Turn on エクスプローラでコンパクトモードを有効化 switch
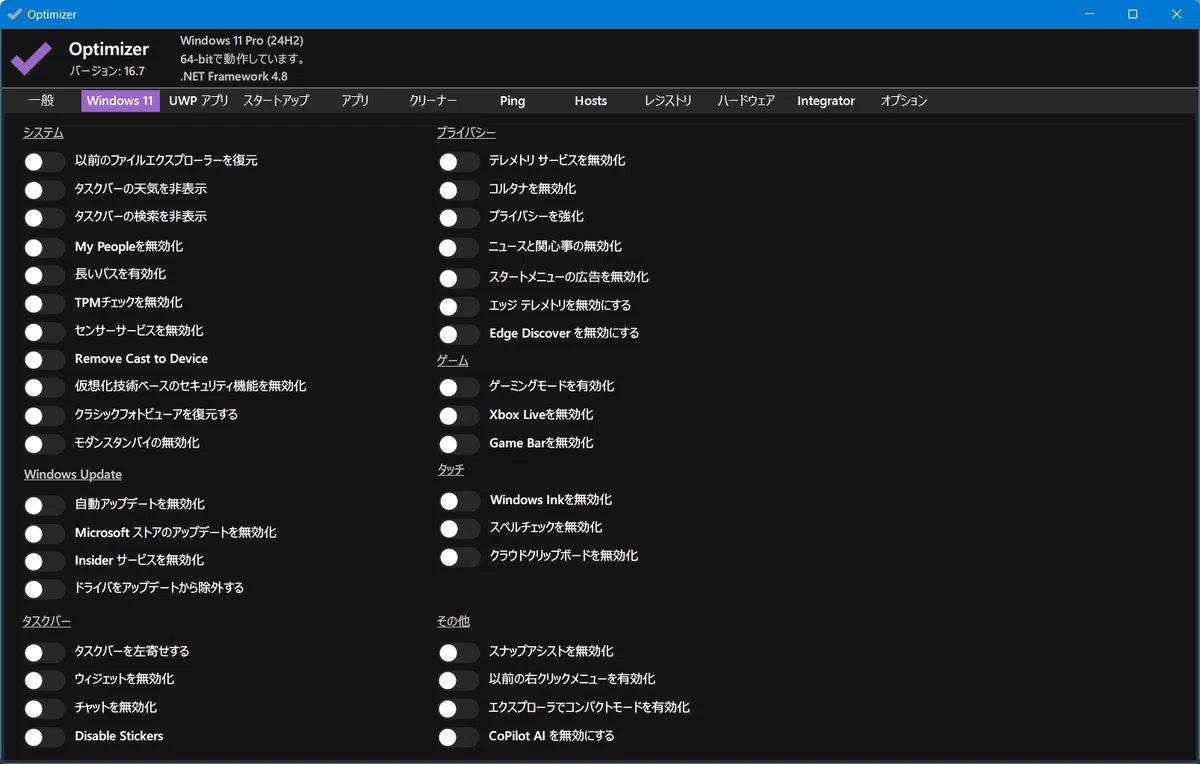The height and width of the screenshot is (764, 1200). point(459,708)
